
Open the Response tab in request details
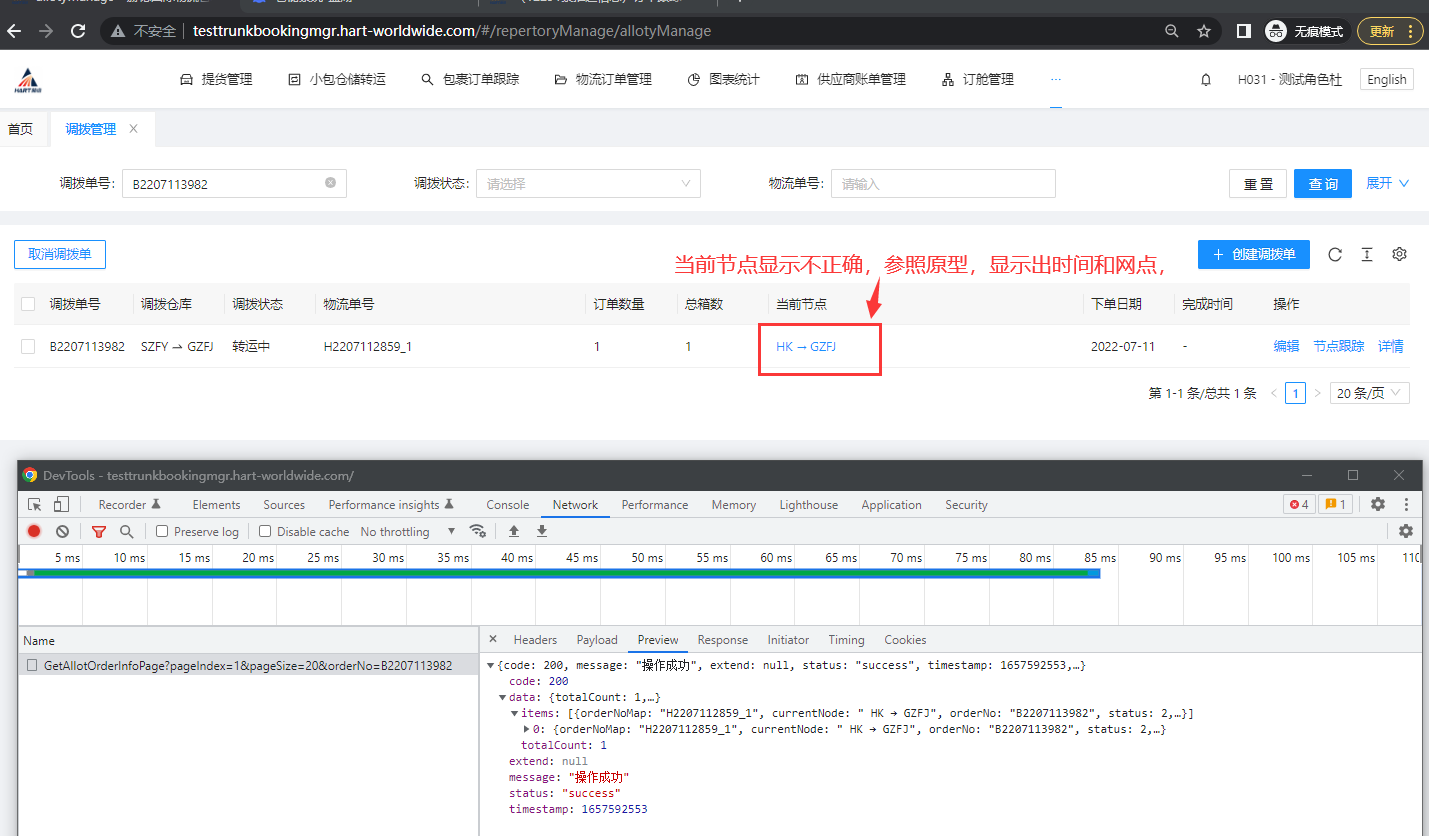(722, 640)
